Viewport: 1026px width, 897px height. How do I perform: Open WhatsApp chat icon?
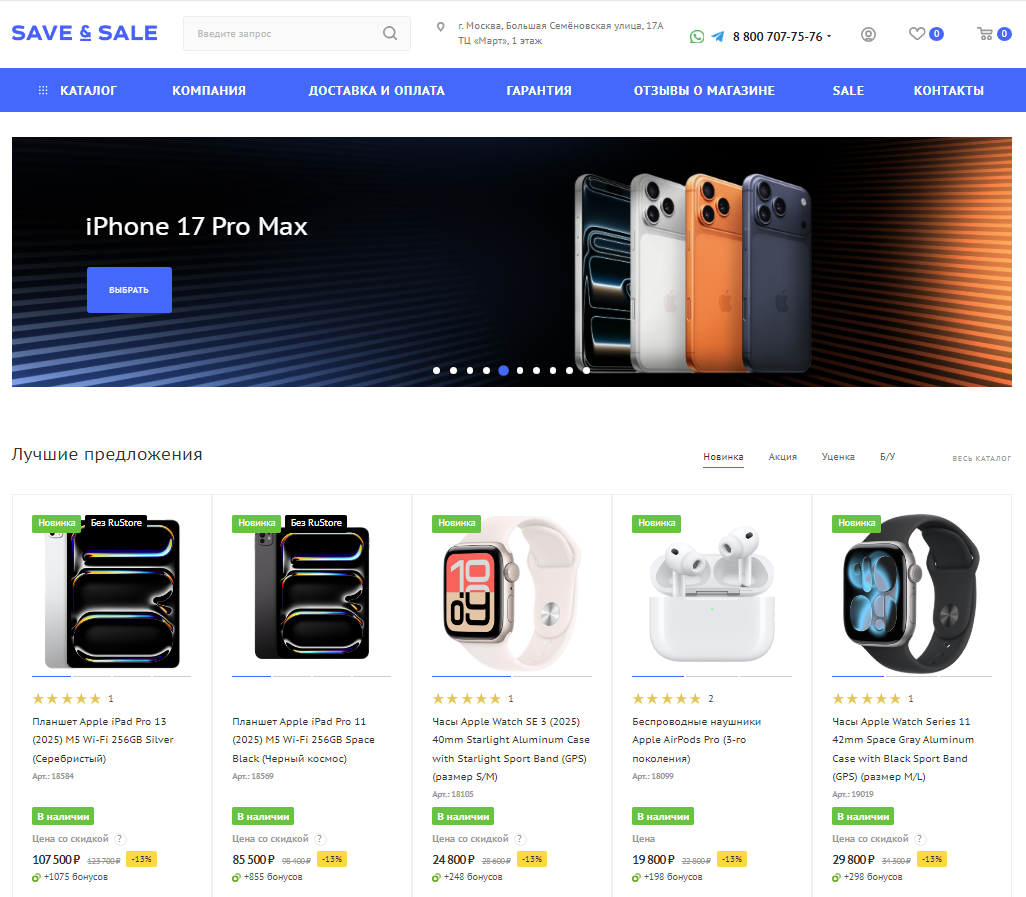[x=697, y=37]
